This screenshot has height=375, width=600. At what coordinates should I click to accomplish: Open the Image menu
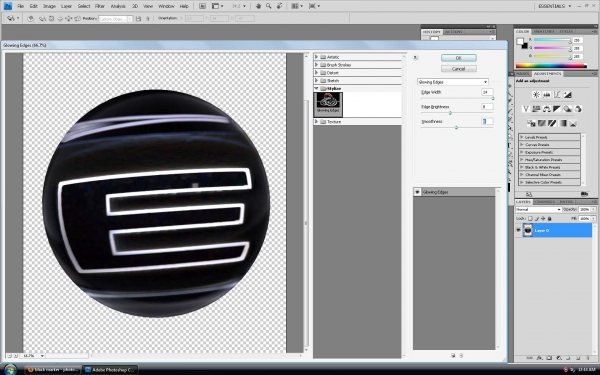coord(49,6)
